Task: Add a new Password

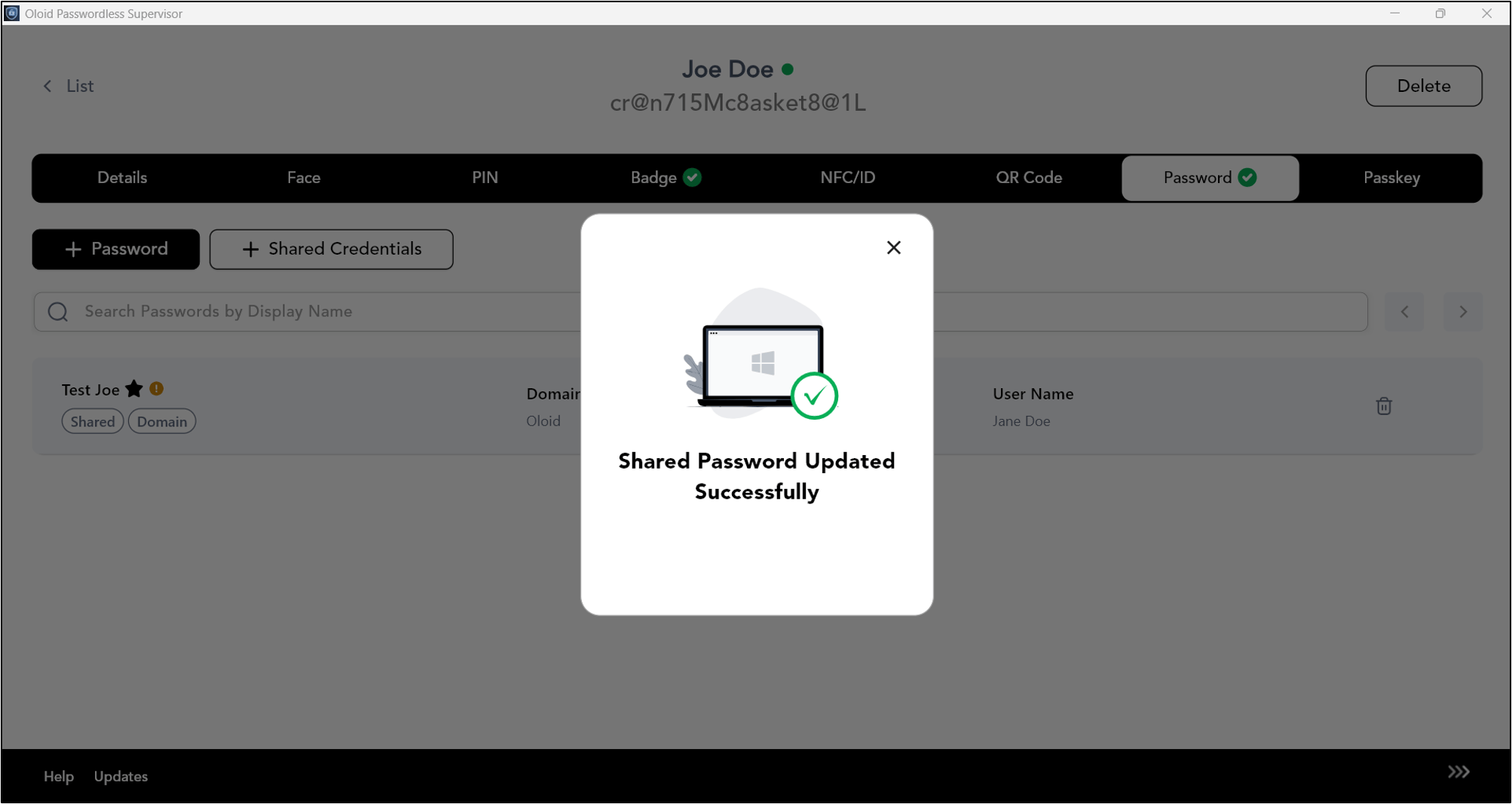Action: [116, 249]
